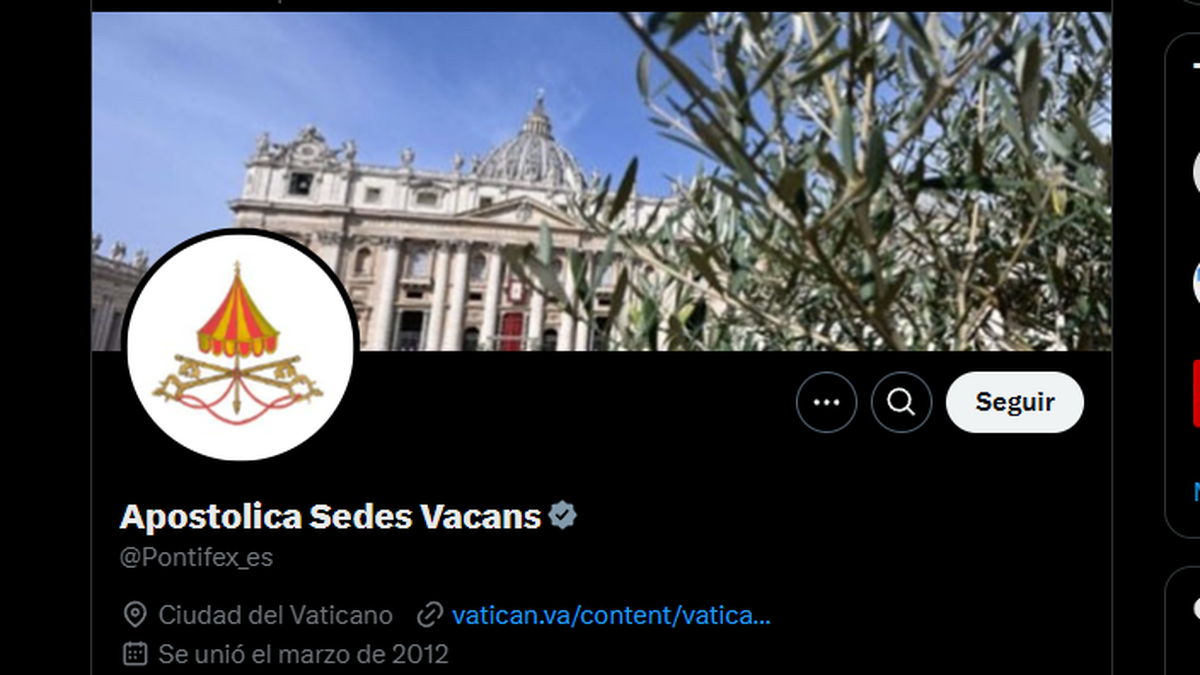The height and width of the screenshot is (675, 1200).
Task: Open the red thumbnail in right sidebar
Action: tap(1196, 392)
